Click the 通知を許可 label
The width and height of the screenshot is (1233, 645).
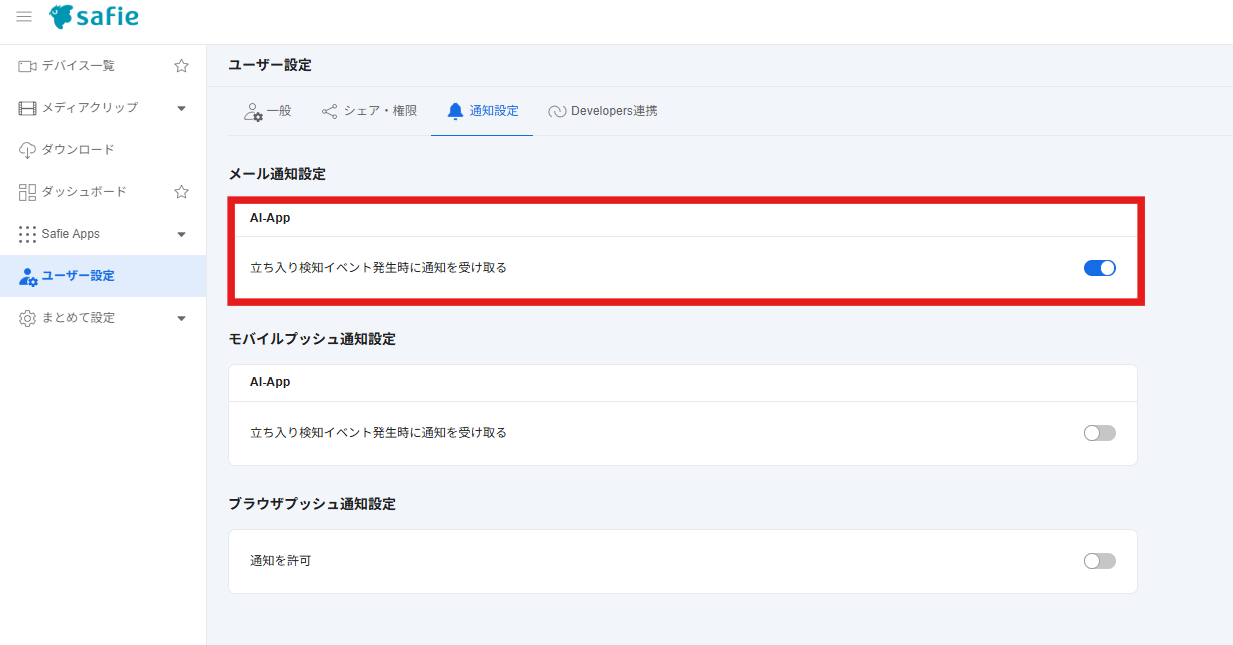(x=280, y=561)
